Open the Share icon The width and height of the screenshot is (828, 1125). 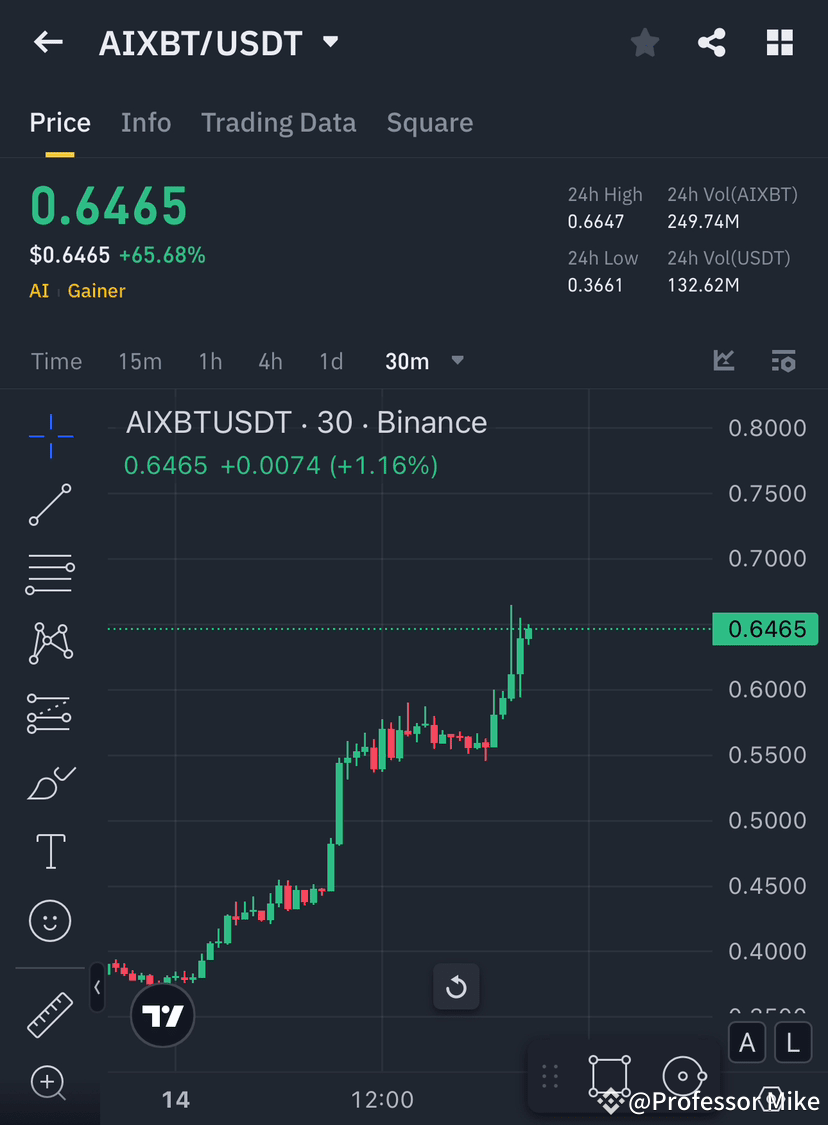(x=711, y=42)
